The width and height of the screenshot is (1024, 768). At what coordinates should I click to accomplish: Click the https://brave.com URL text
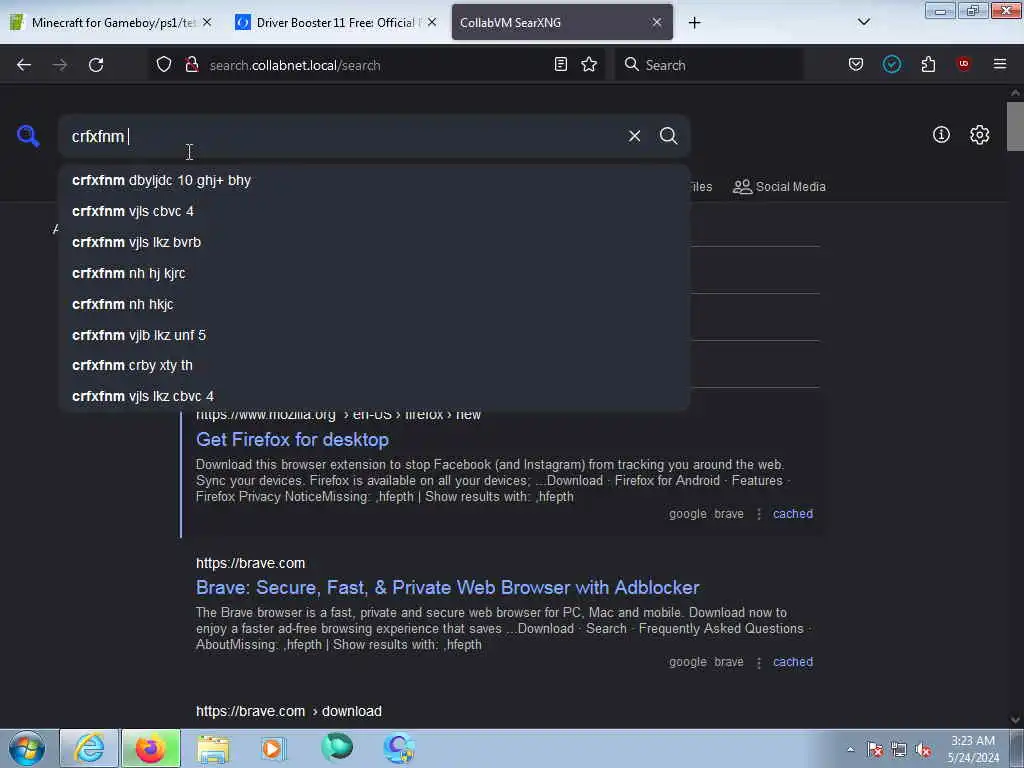pos(250,563)
